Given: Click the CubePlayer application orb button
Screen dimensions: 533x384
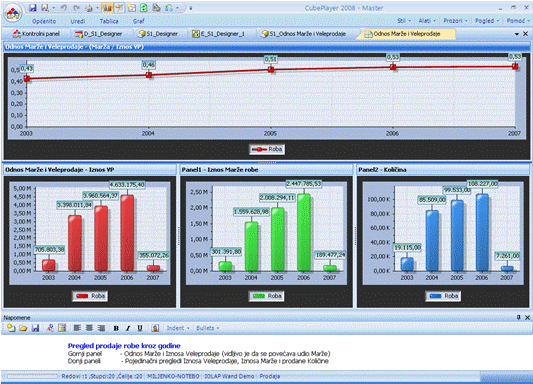Looking at the screenshot, I should (13, 14).
